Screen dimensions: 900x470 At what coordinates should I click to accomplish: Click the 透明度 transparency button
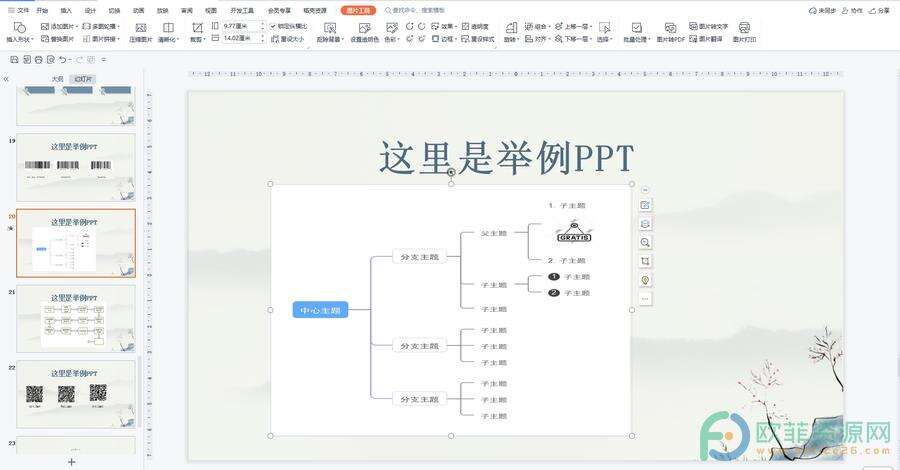tap(475, 26)
